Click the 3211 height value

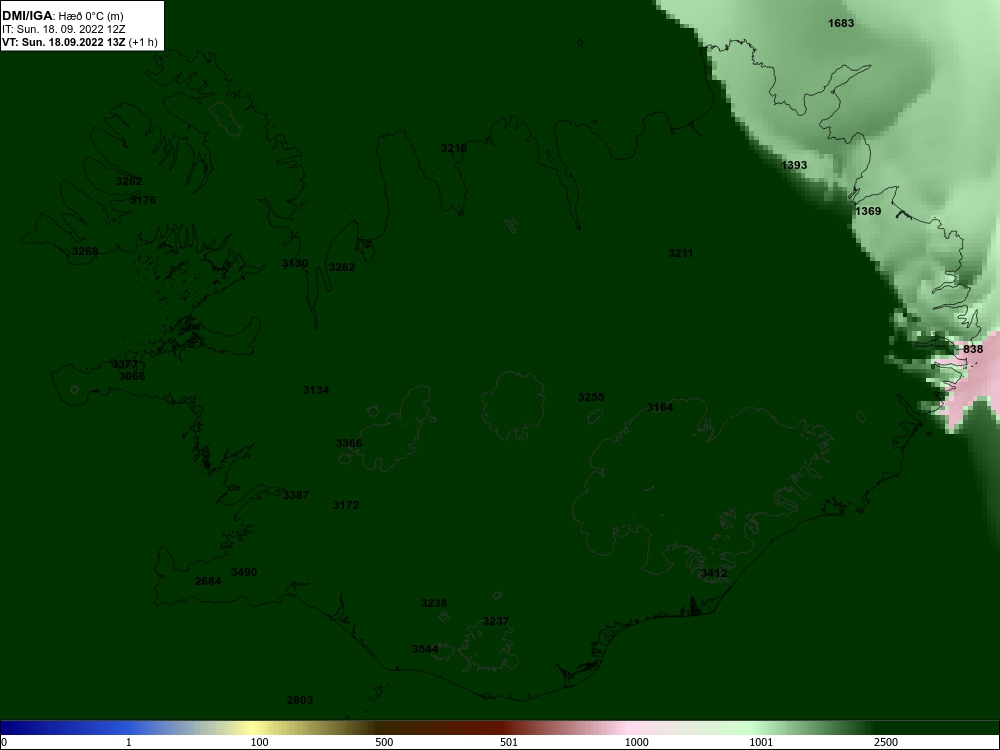tap(680, 253)
